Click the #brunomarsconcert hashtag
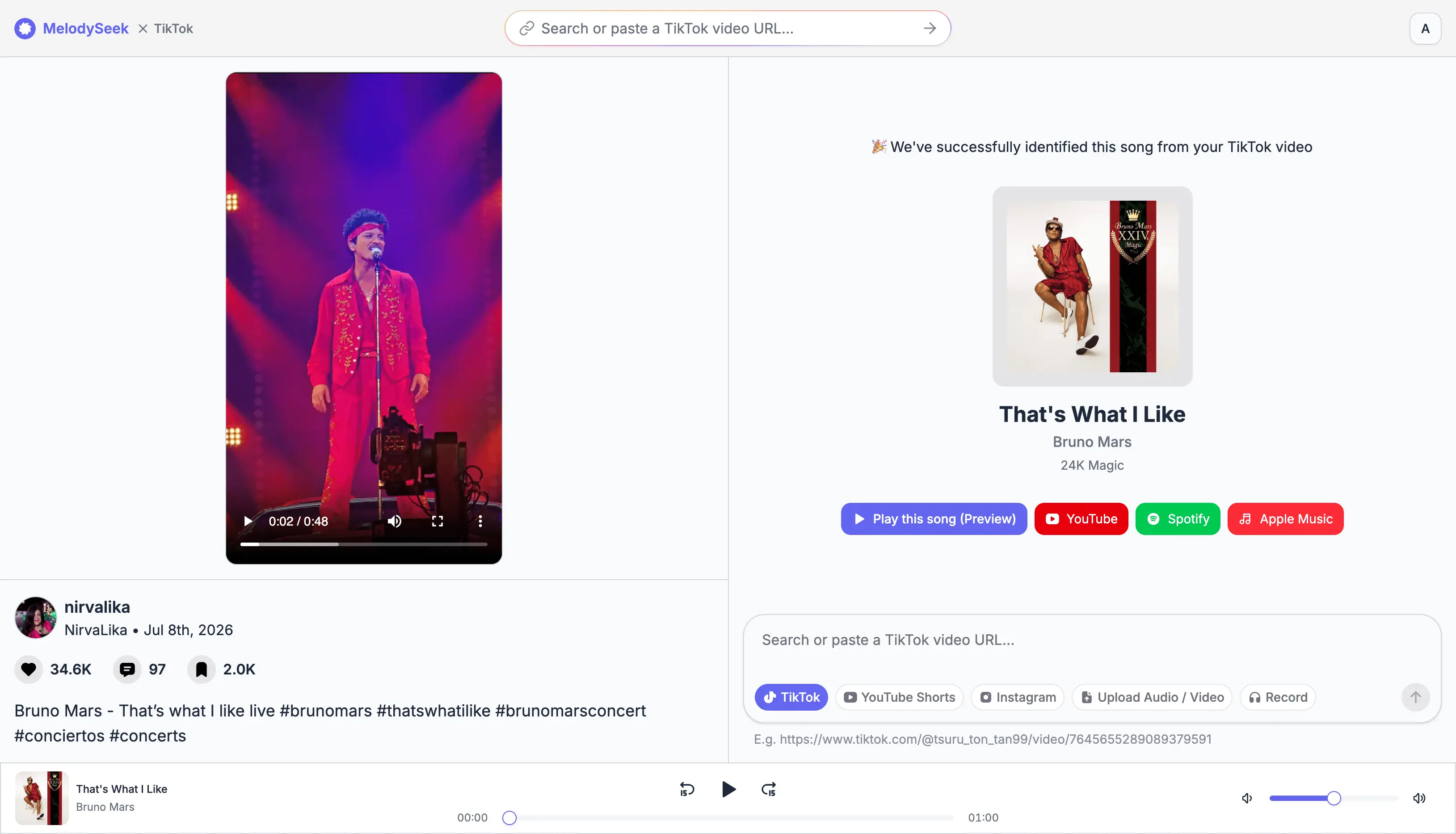1456x834 pixels. (570, 711)
